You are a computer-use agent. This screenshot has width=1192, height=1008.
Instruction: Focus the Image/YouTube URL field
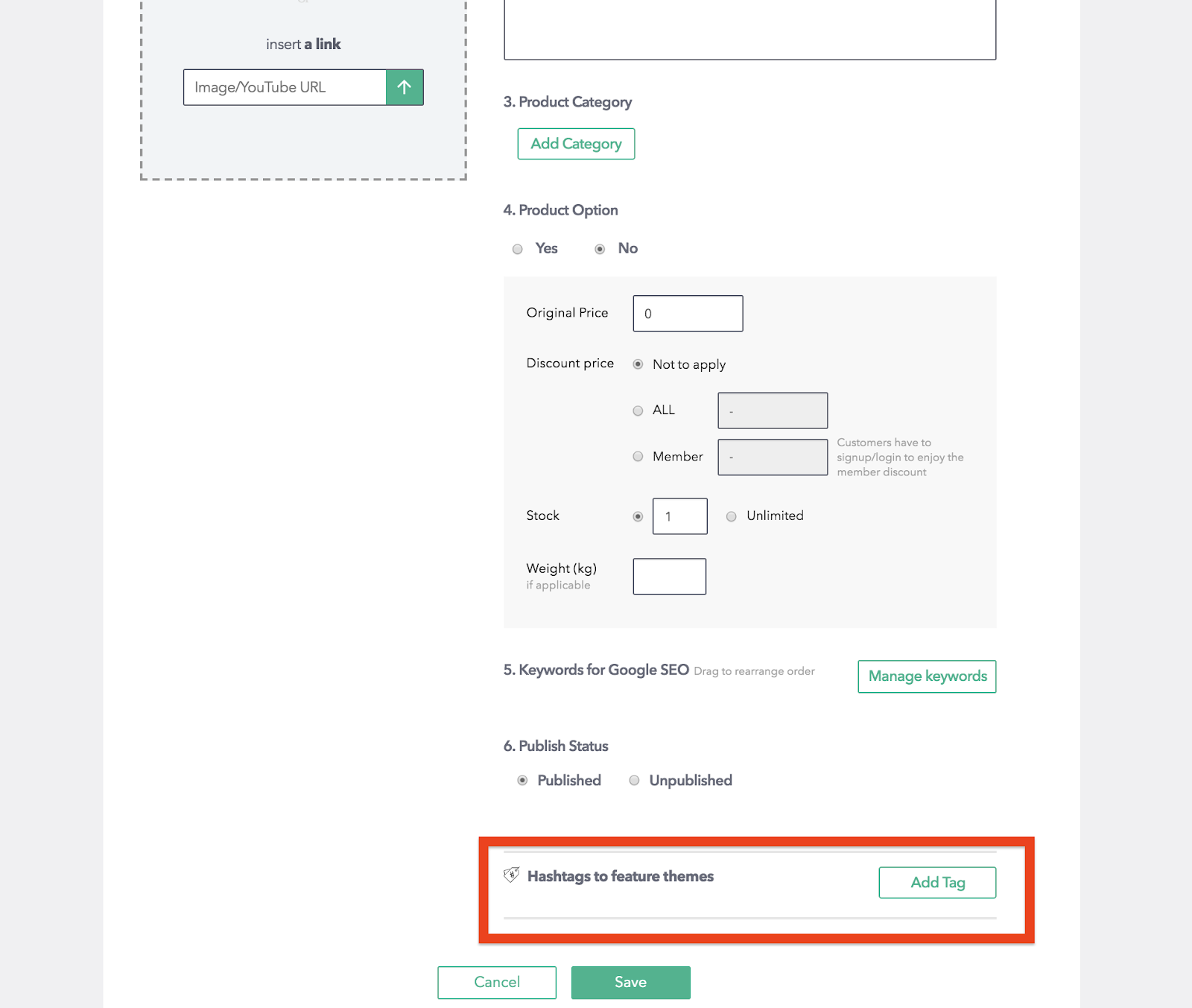click(285, 87)
